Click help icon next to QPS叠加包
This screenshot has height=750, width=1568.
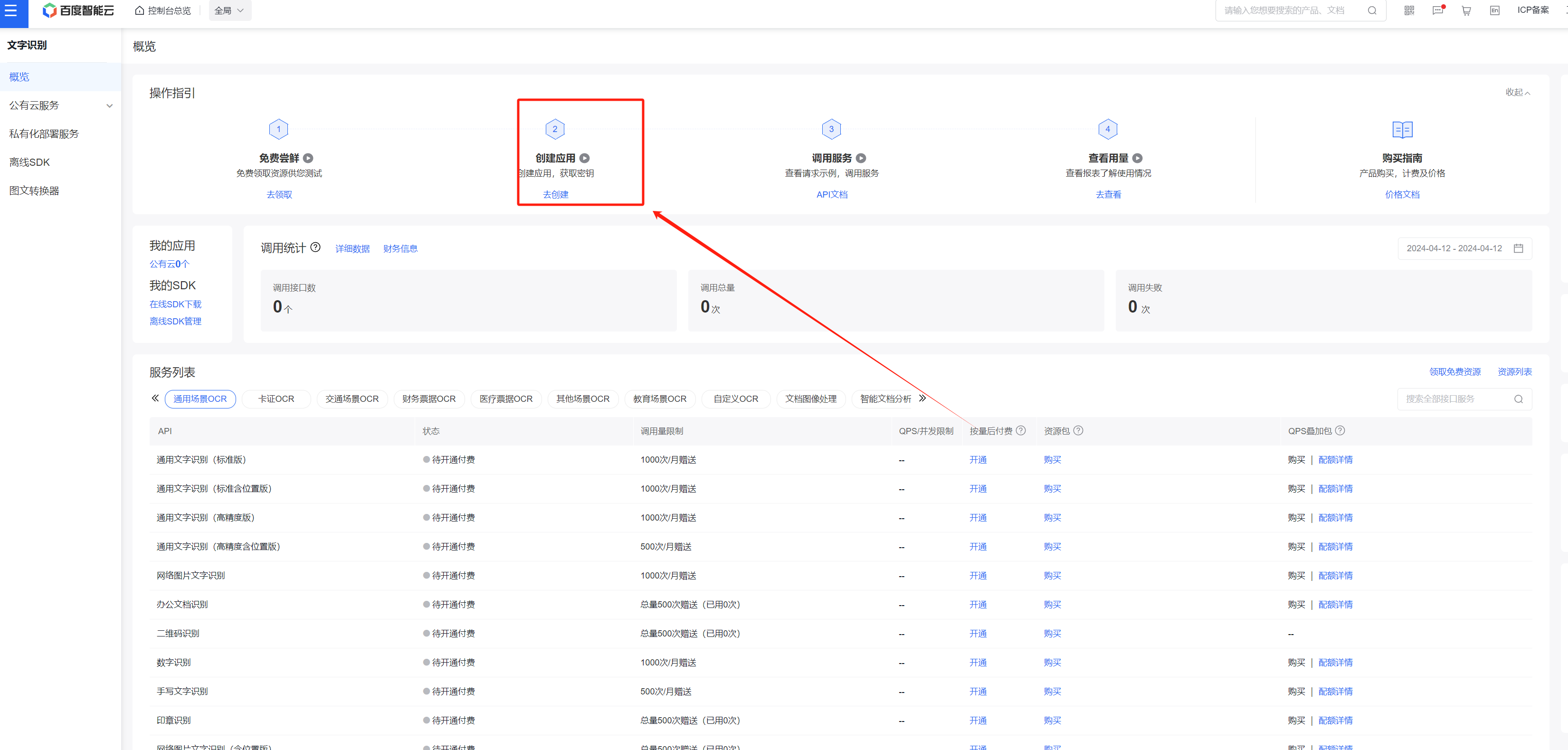click(x=1340, y=431)
